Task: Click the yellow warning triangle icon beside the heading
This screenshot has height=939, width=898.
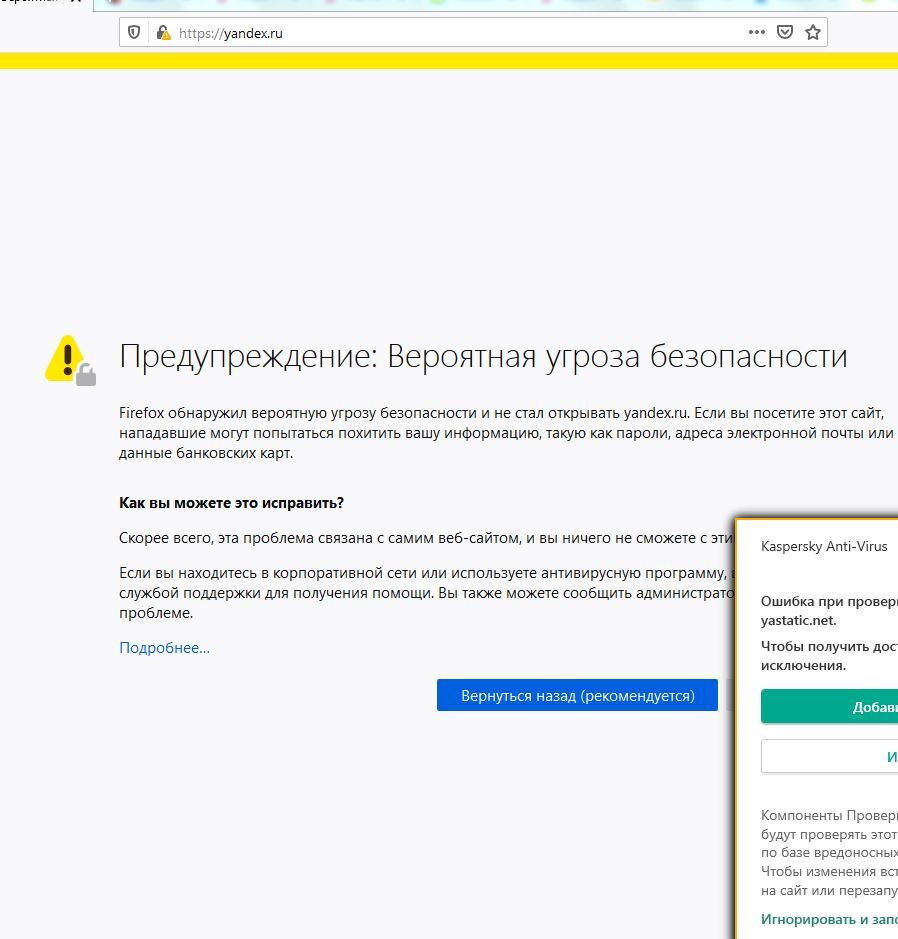Action: [x=70, y=360]
